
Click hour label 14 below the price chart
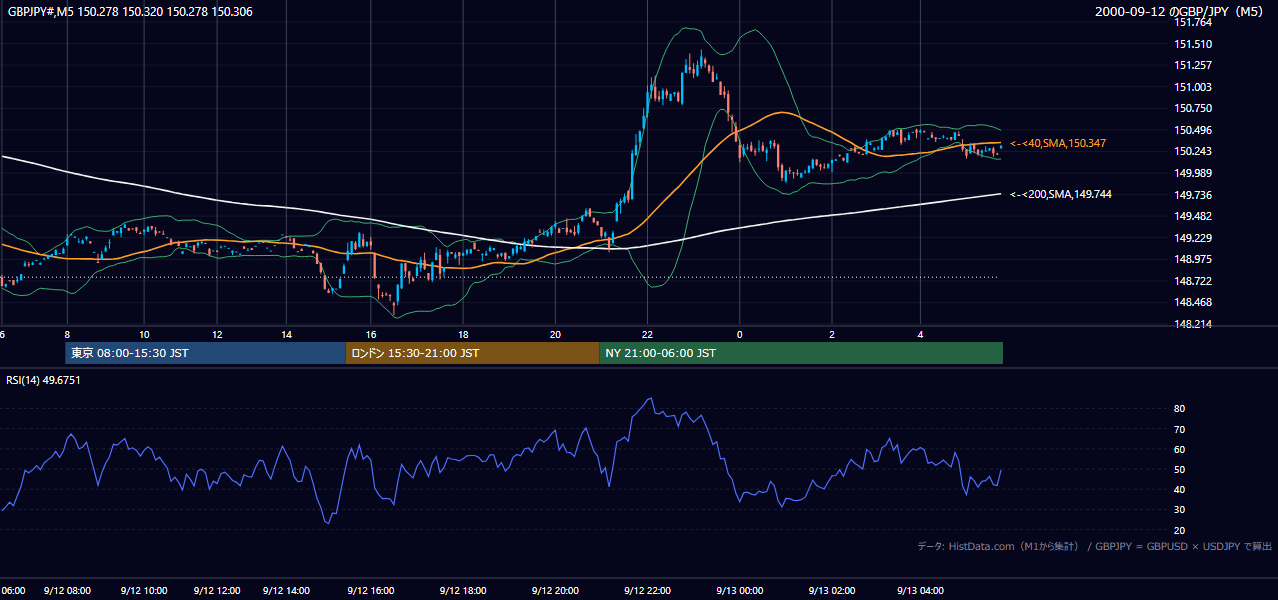click(287, 334)
